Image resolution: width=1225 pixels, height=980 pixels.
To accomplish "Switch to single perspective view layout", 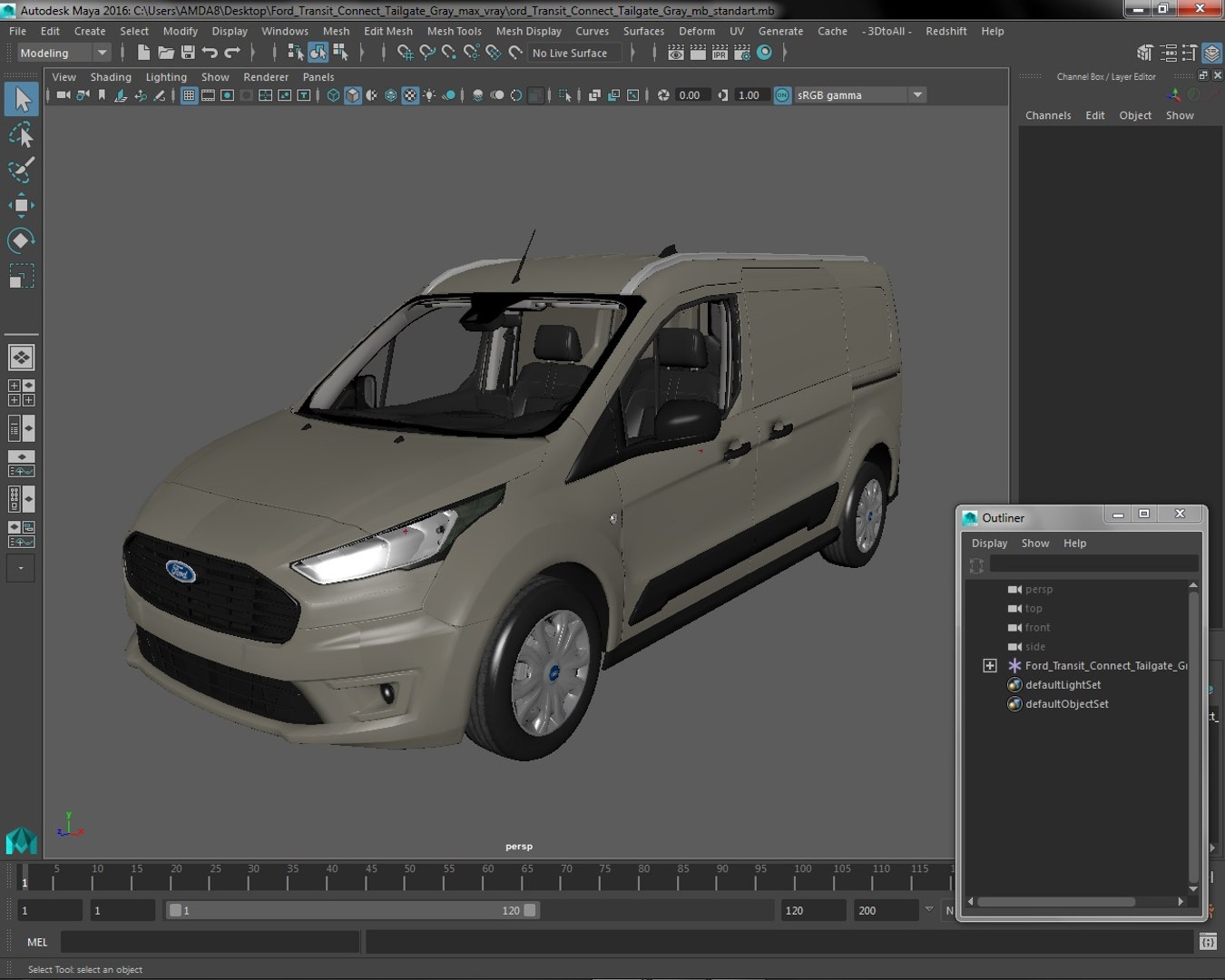I will tap(21, 358).
